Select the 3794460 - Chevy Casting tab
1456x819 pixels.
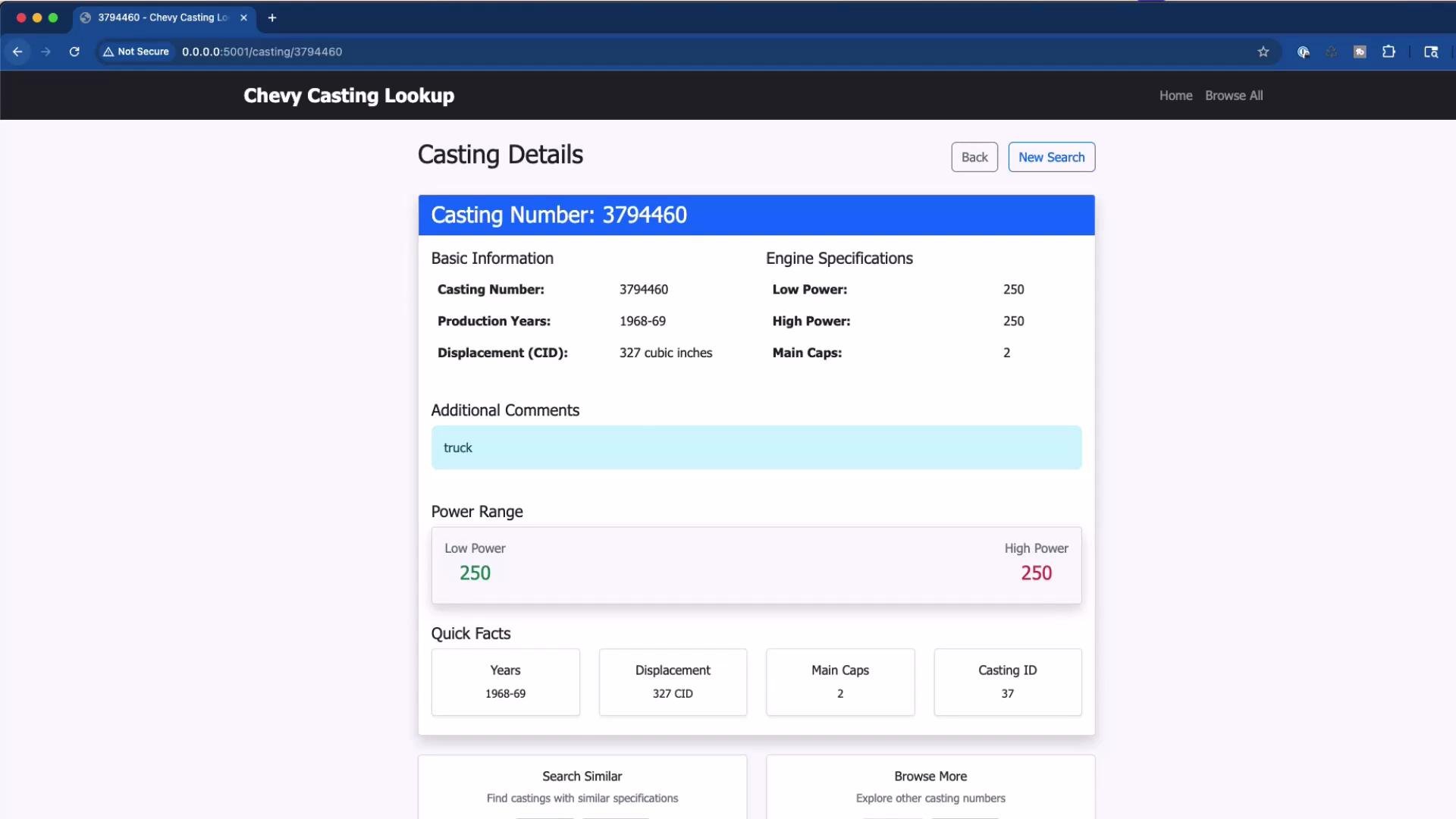[x=165, y=17]
